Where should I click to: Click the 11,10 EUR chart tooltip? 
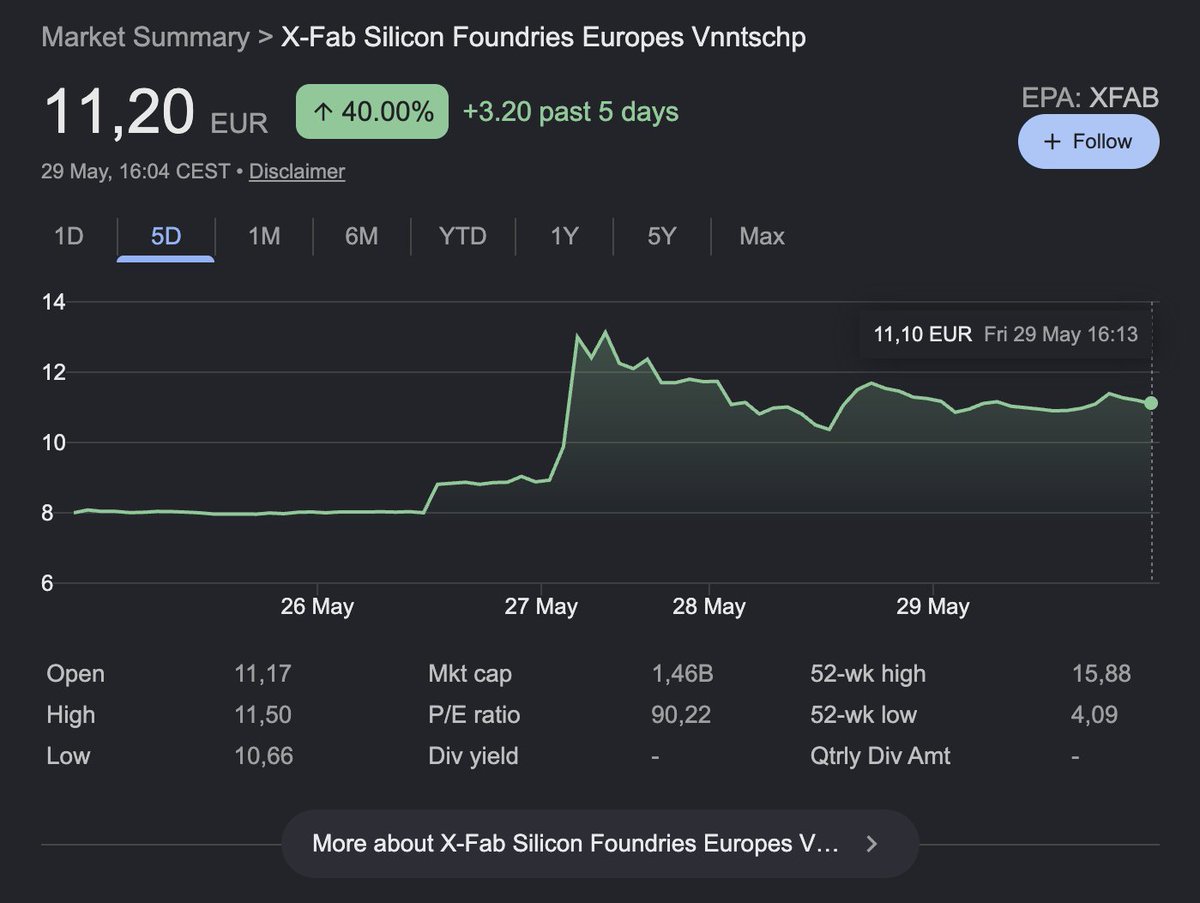pyautogui.click(x=1005, y=334)
